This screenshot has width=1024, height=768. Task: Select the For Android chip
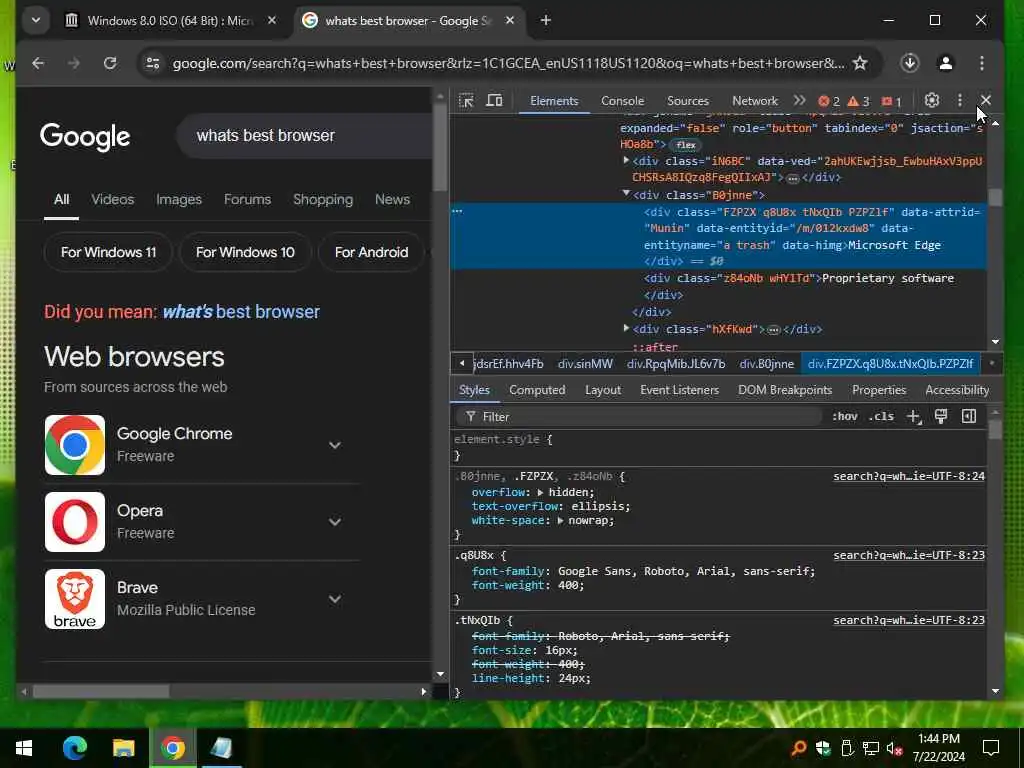(x=371, y=252)
